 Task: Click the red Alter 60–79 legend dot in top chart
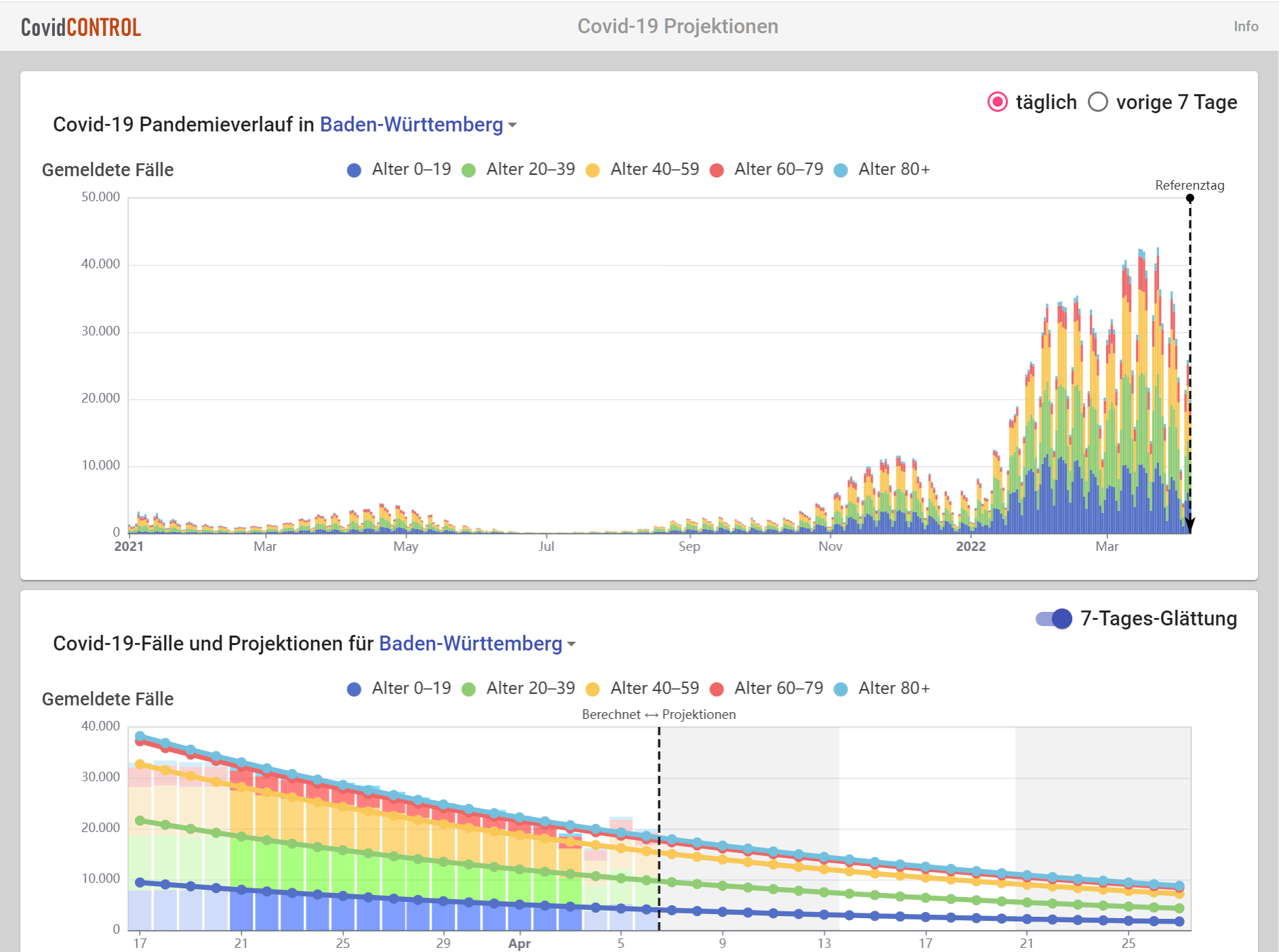click(x=716, y=170)
